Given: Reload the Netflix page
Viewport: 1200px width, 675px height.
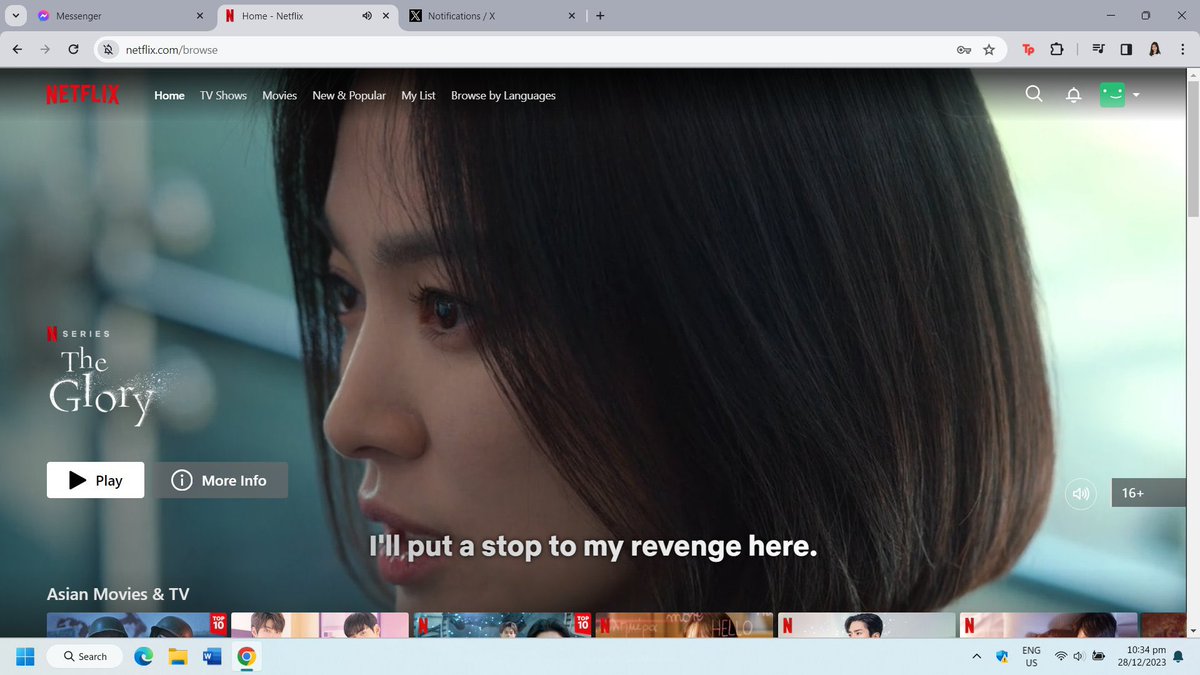Looking at the screenshot, I should [x=73, y=49].
